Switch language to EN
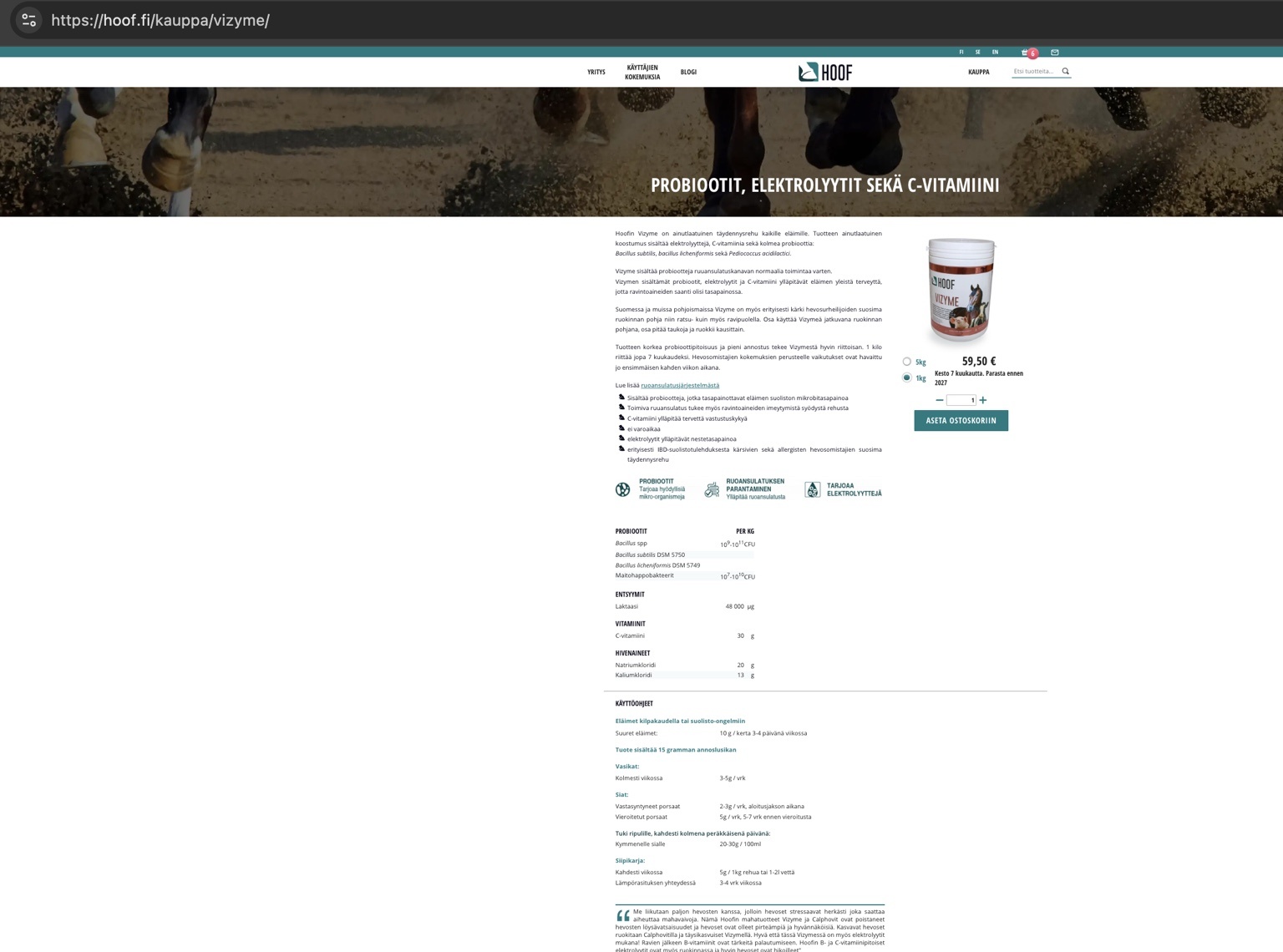The height and width of the screenshot is (952, 1283). coord(995,52)
